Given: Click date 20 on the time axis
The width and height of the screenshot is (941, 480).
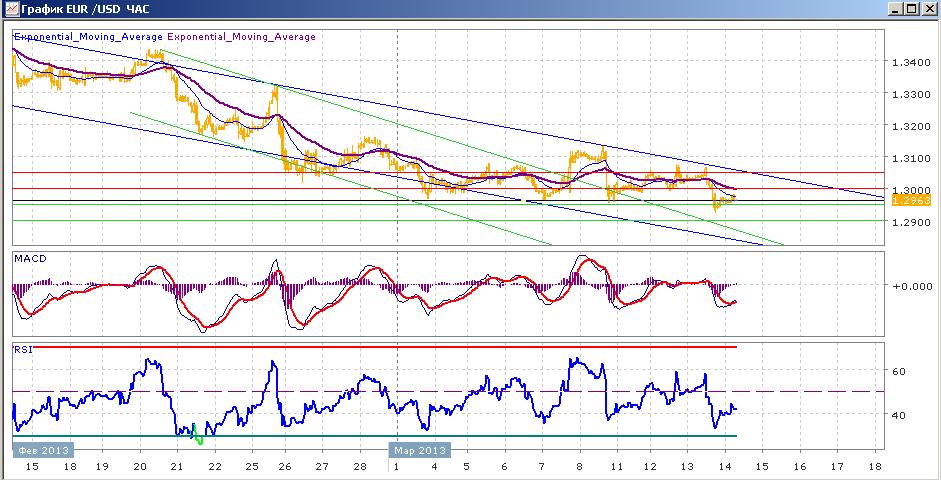Looking at the screenshot, I should coord(140,466).
